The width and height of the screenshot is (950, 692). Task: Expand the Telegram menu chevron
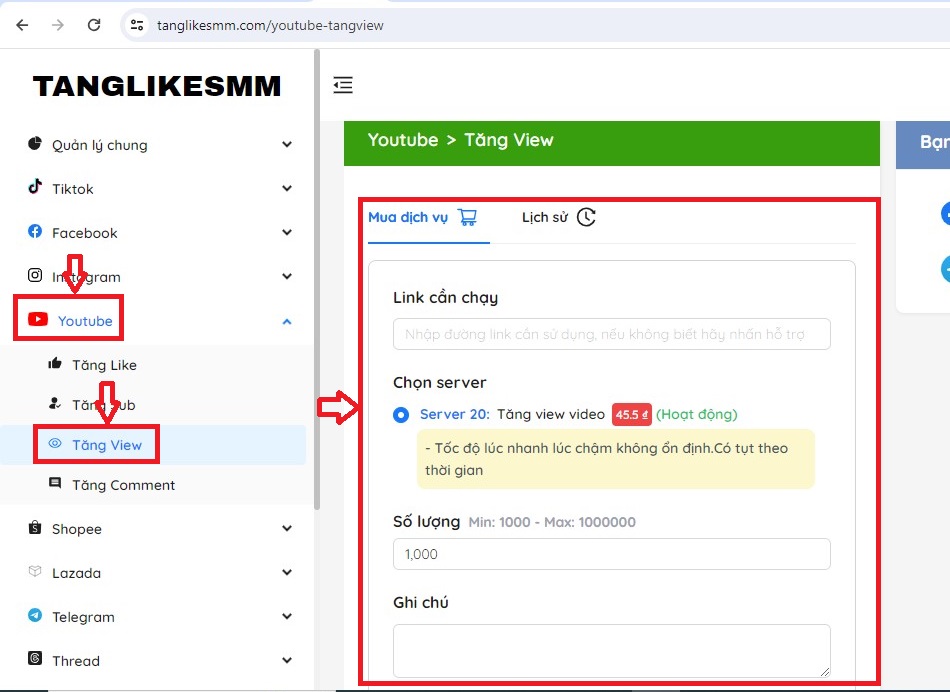click(x=287, y=616)
